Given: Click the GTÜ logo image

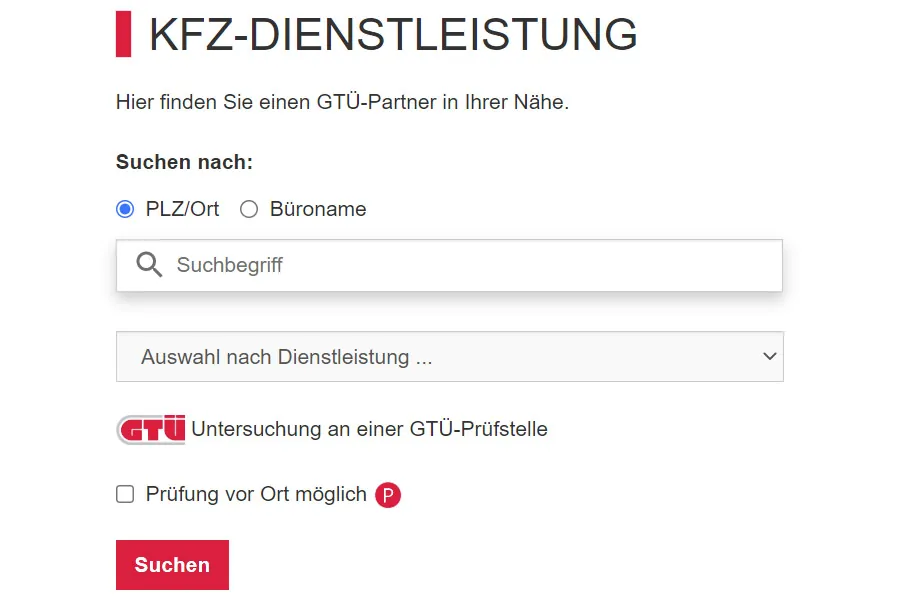Looking at the screenshot, I should pos(151,429).
